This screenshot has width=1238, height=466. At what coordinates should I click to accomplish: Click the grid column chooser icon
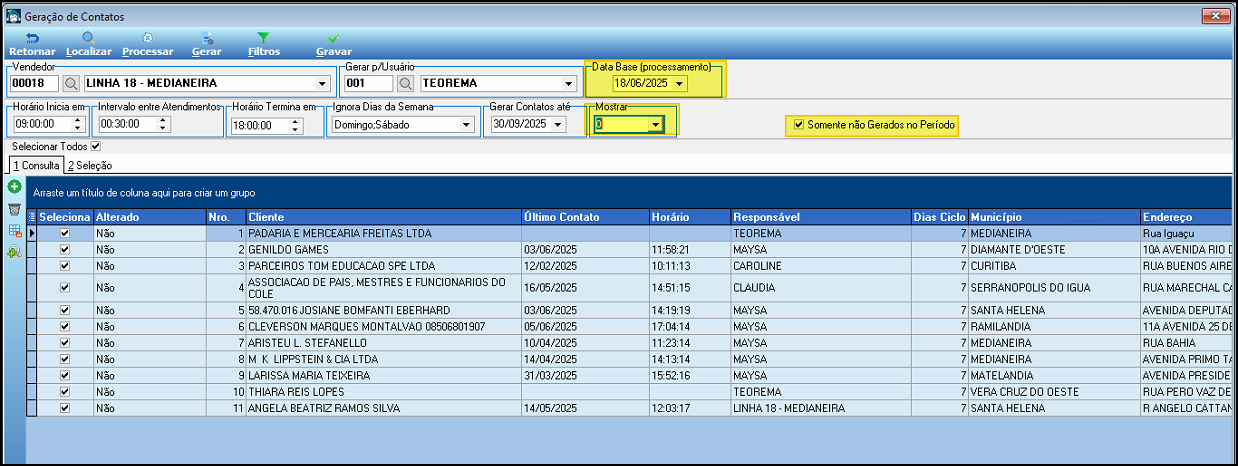point(32,217)
